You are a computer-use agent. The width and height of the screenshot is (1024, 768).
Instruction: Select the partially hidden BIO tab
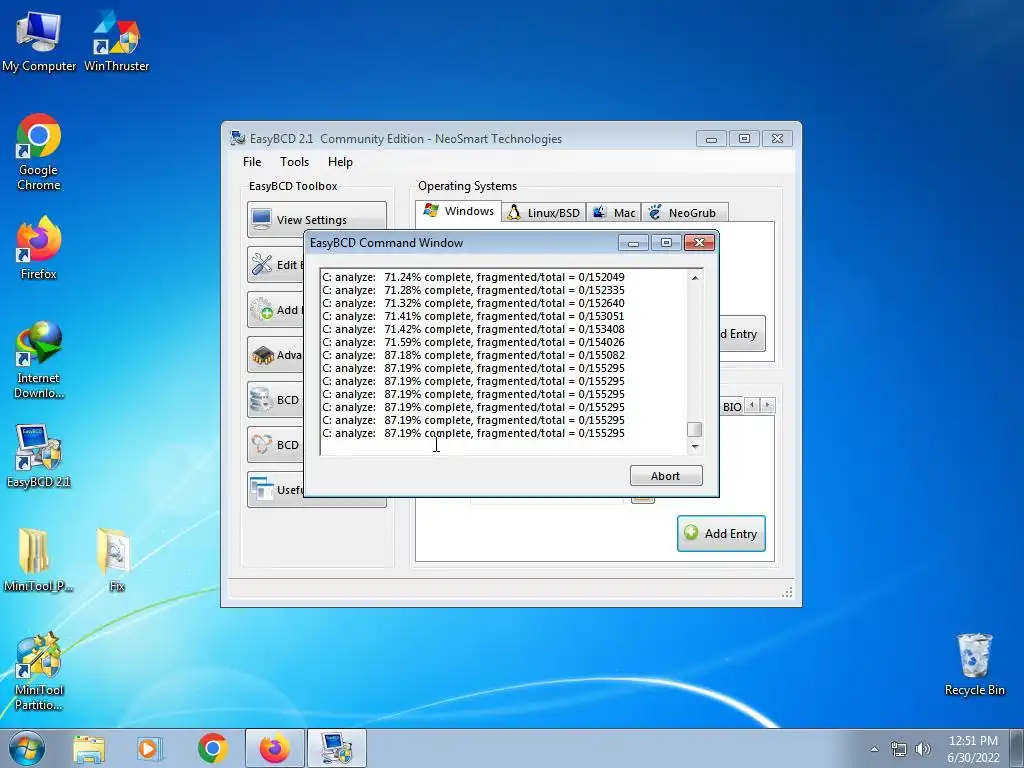[731, 406]
